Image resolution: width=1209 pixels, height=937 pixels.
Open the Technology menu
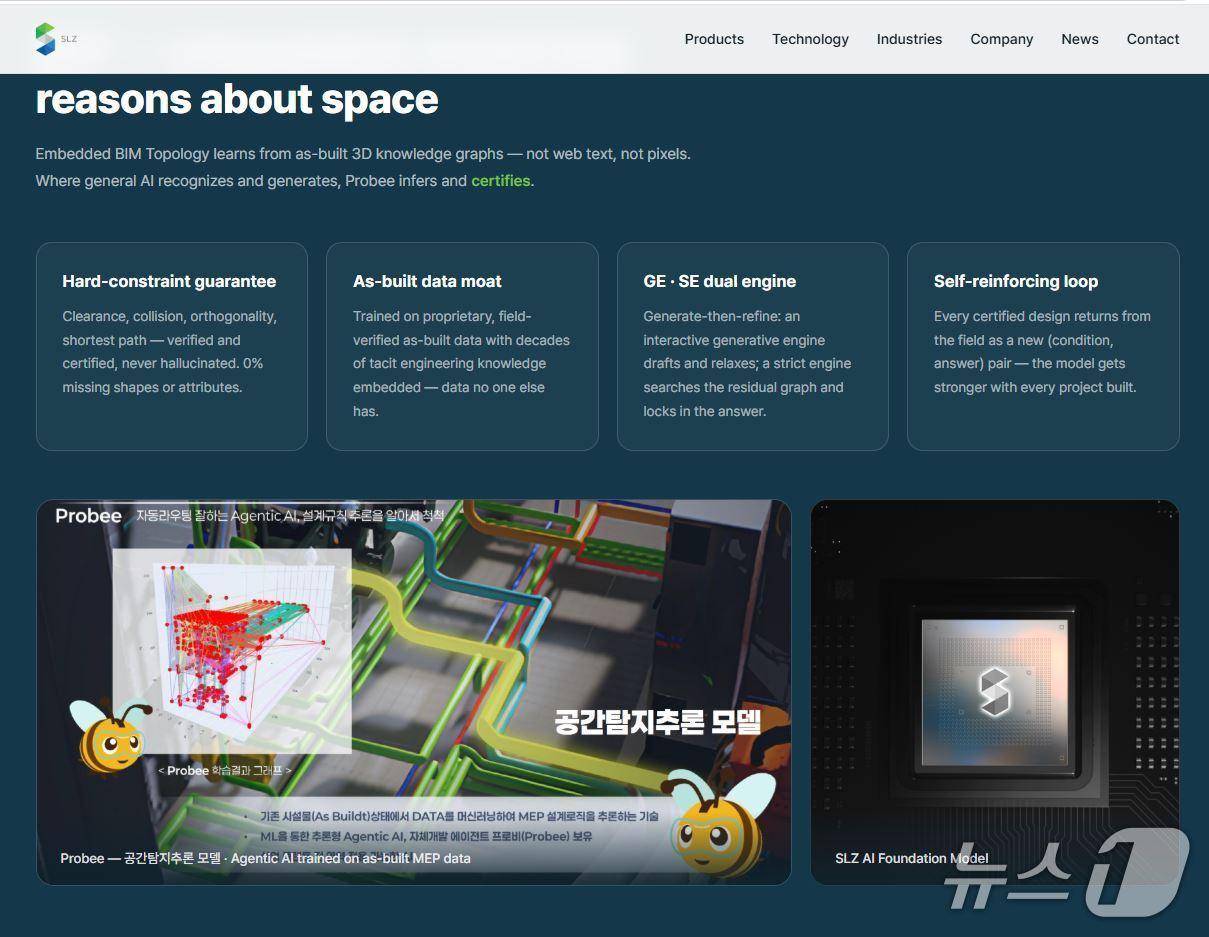coord(810,39)
